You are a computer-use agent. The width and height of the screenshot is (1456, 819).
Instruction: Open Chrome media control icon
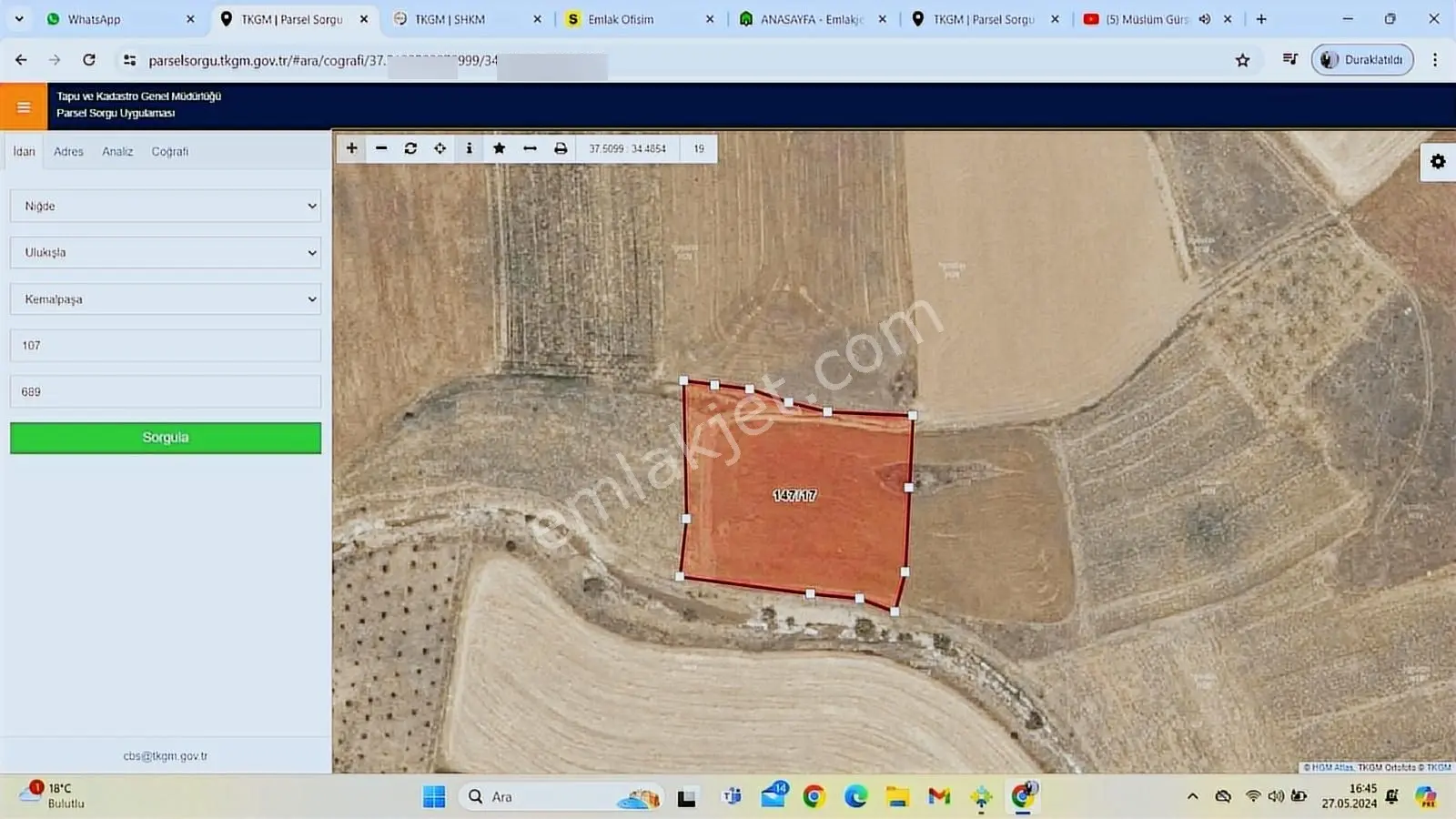(x=1289, y=60)
